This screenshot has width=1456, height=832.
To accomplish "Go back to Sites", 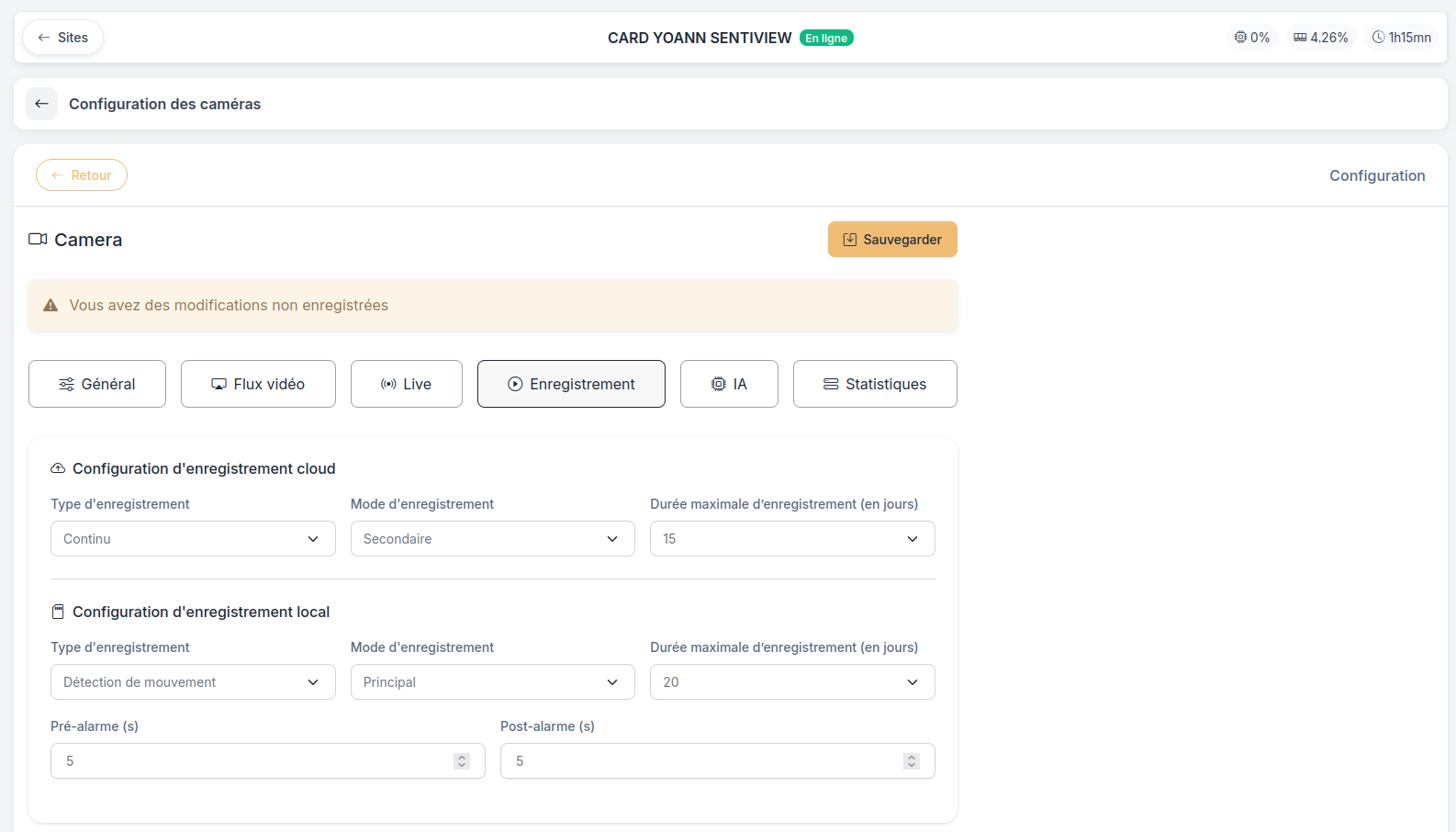I will point(62,38).
